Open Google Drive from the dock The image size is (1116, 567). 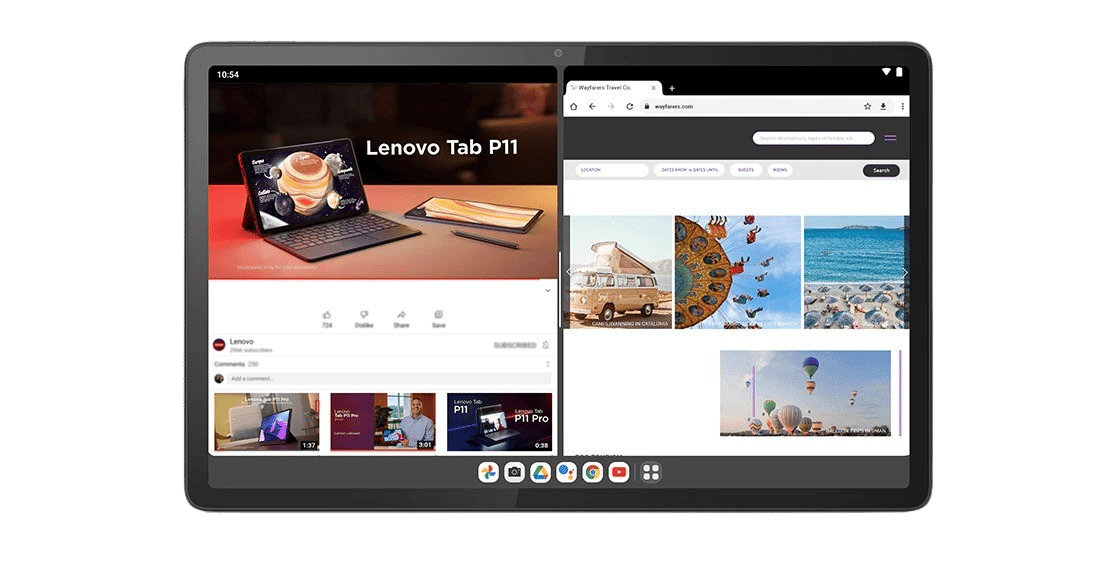(x=540, y=472)
